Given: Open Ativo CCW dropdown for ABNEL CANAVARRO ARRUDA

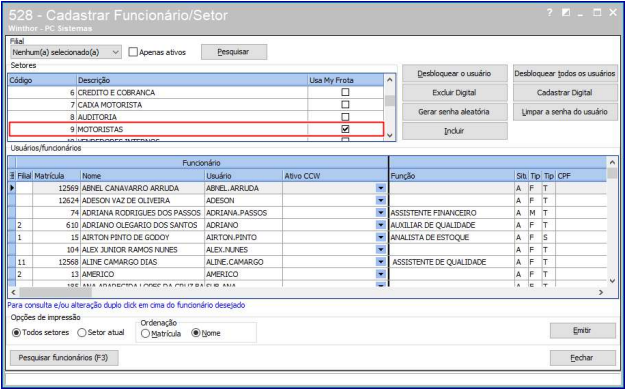Looking at the screenshot, I should click(x=381, y=188).
